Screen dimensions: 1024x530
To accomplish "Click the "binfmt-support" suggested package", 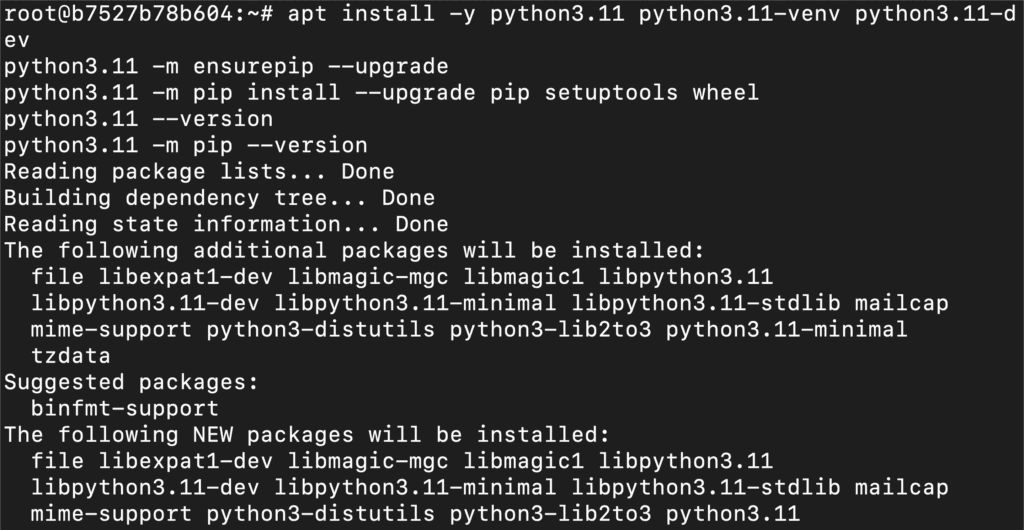I will (125, 407).
